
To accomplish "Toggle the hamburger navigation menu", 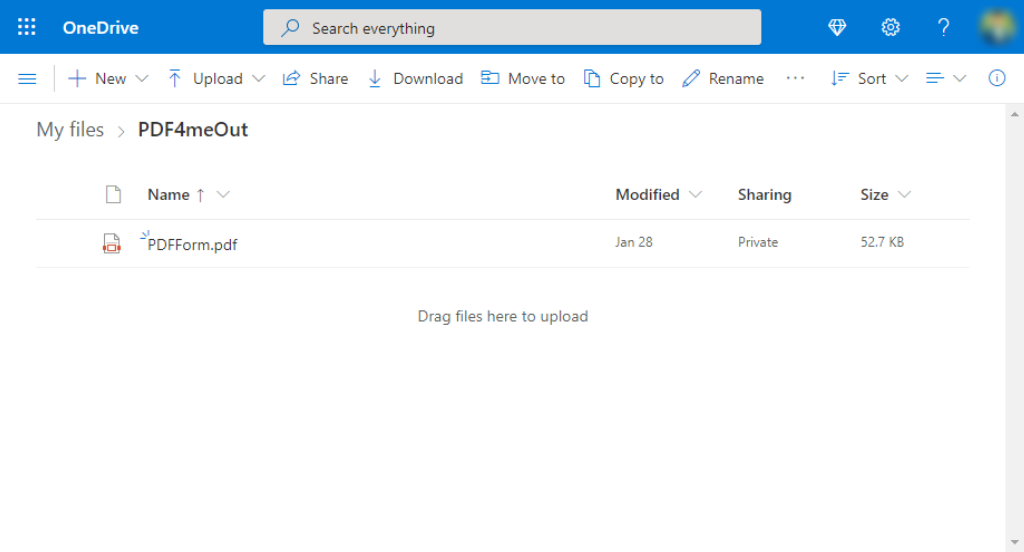I will (x=27, y=78).
